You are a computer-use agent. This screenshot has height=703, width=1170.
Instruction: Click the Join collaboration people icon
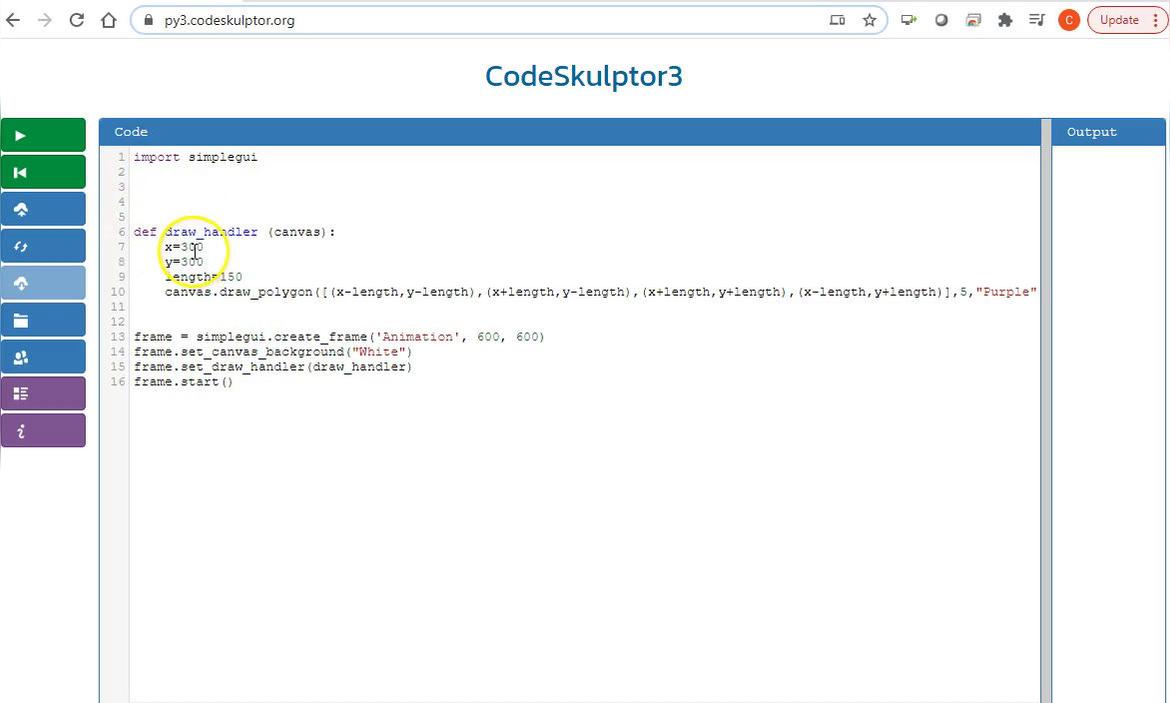43,357
